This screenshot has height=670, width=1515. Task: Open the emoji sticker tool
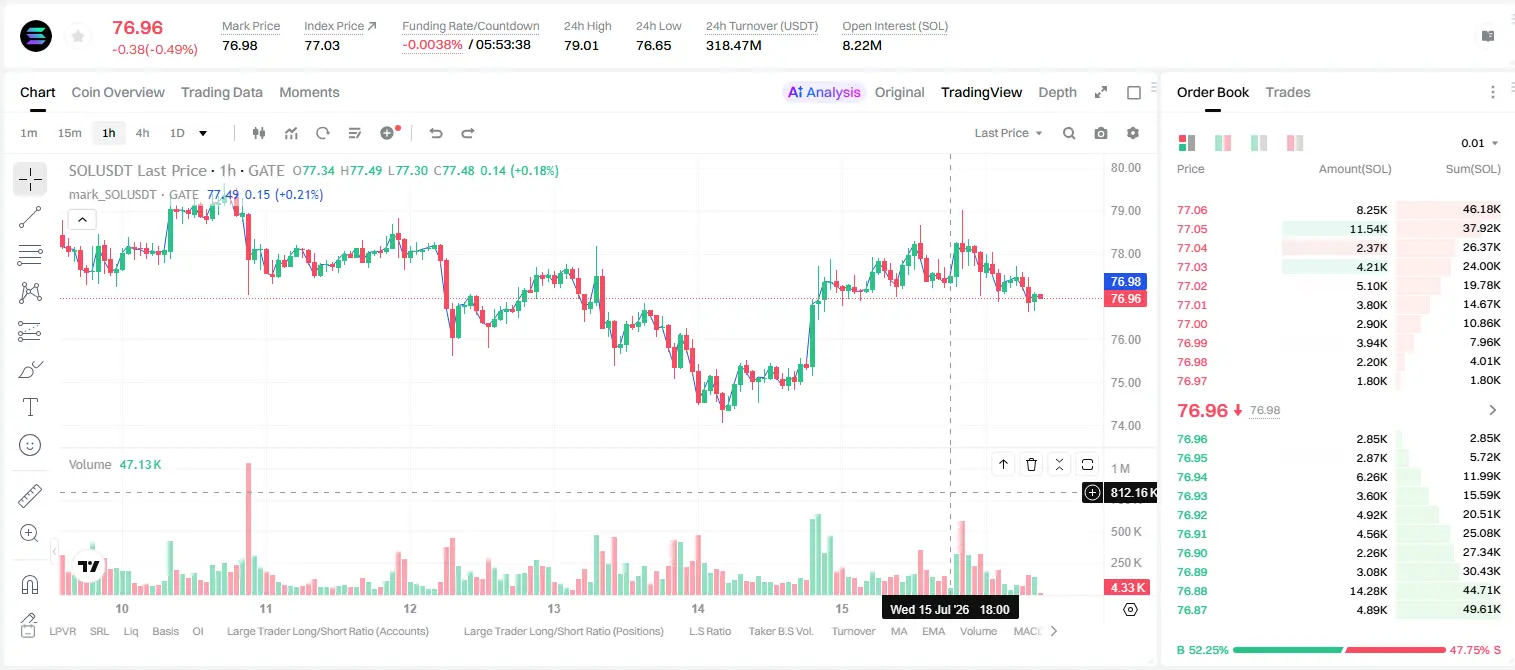pyautogui.click(x=30, y=444)
